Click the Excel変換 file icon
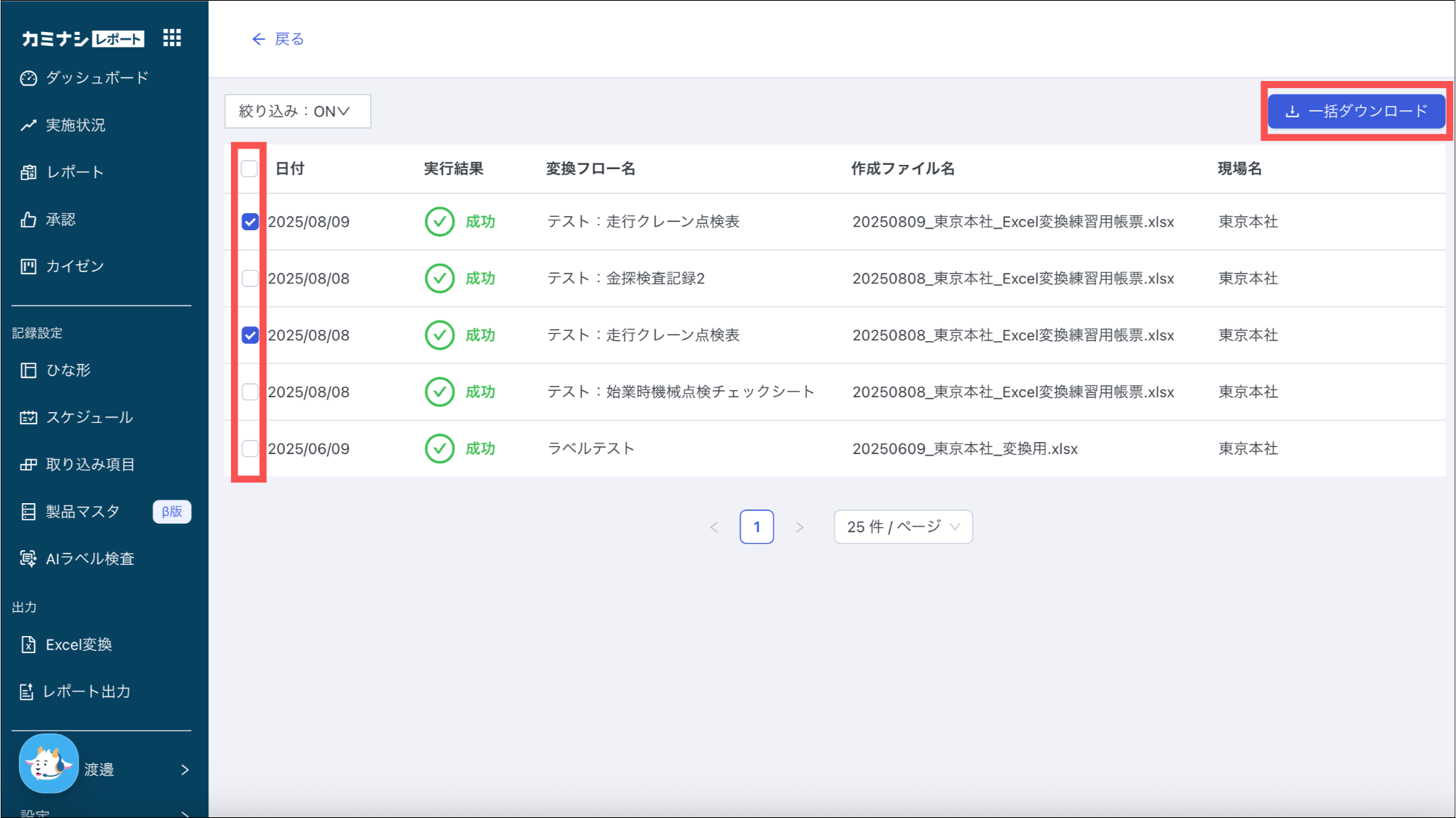This screenshot has height=818, width=1456. point(28,645)
